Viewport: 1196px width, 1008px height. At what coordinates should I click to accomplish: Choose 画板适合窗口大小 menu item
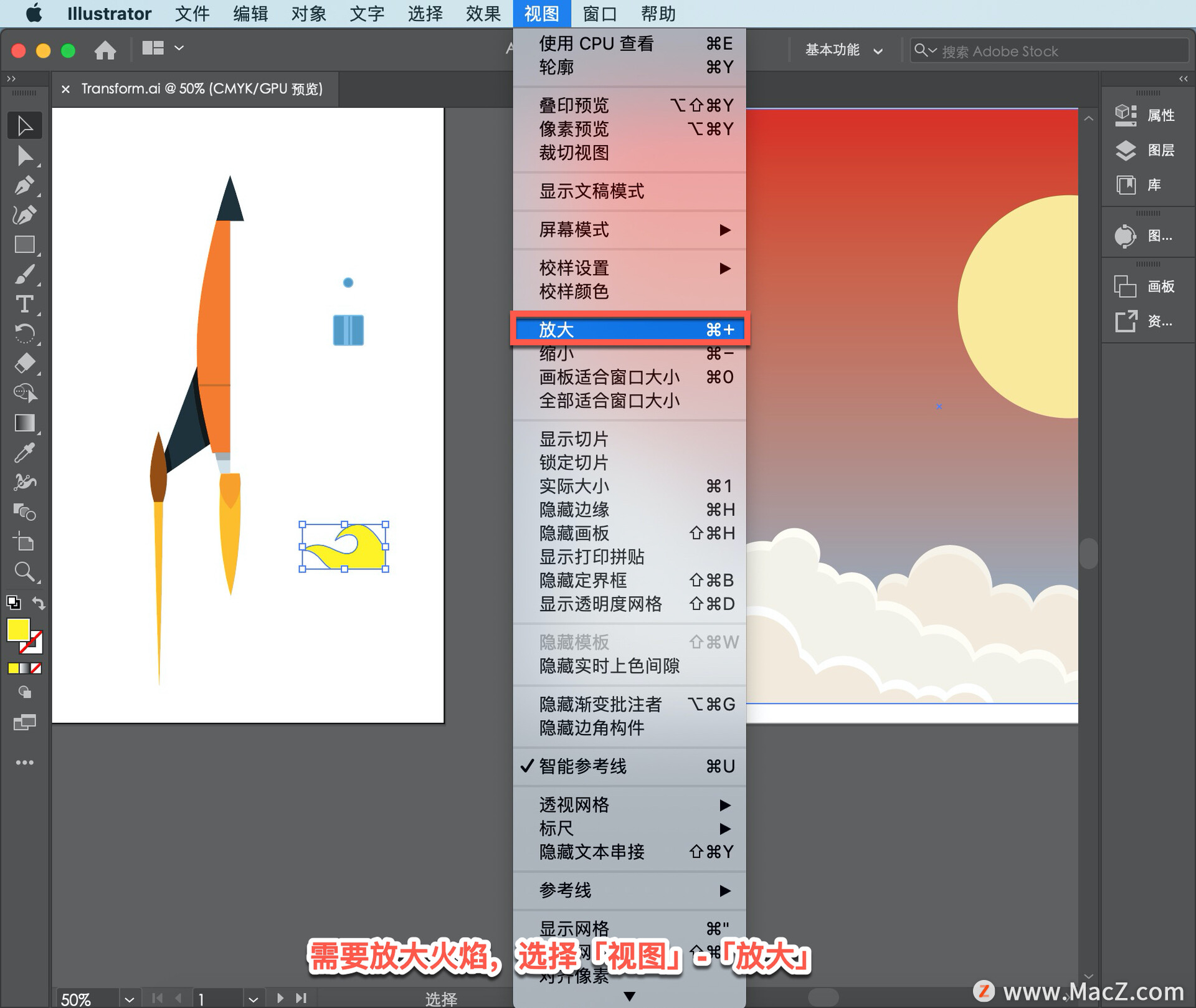tap(629, 377)
